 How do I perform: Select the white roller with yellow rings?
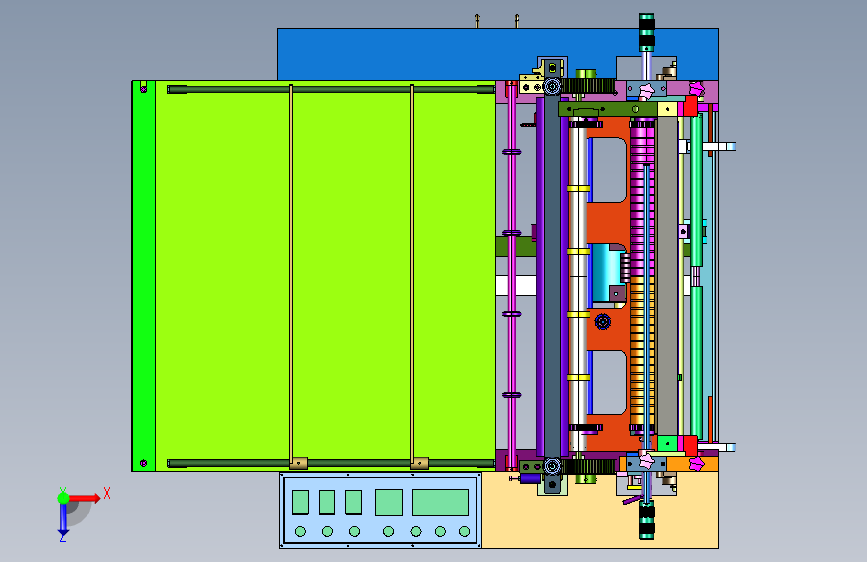click(578, 282)
